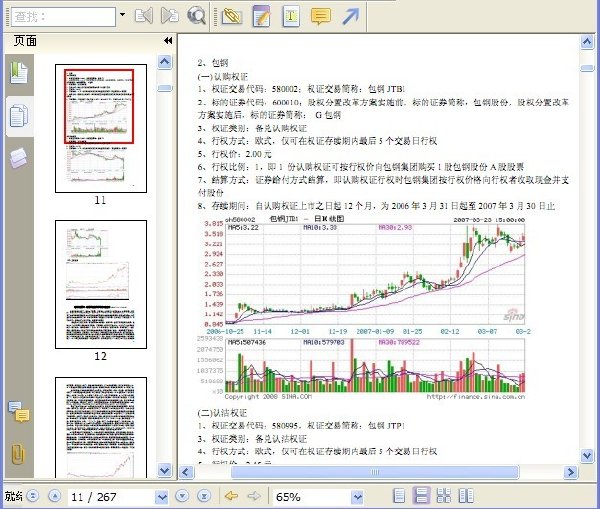Click the find search input field

pyautogui.click(x=64, y=17)
